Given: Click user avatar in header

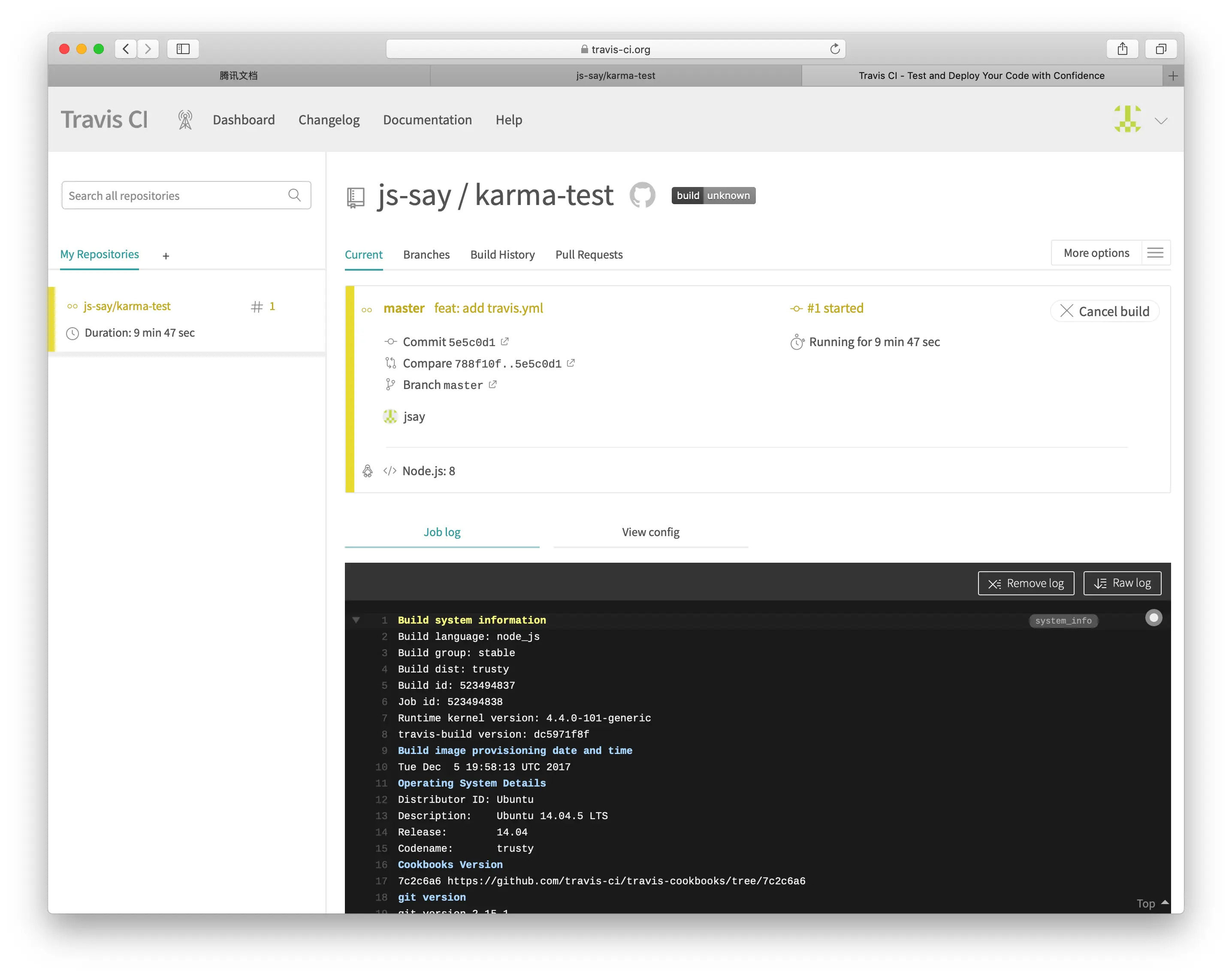Looking at the screenshot, I should click(x=1127, y=119).
